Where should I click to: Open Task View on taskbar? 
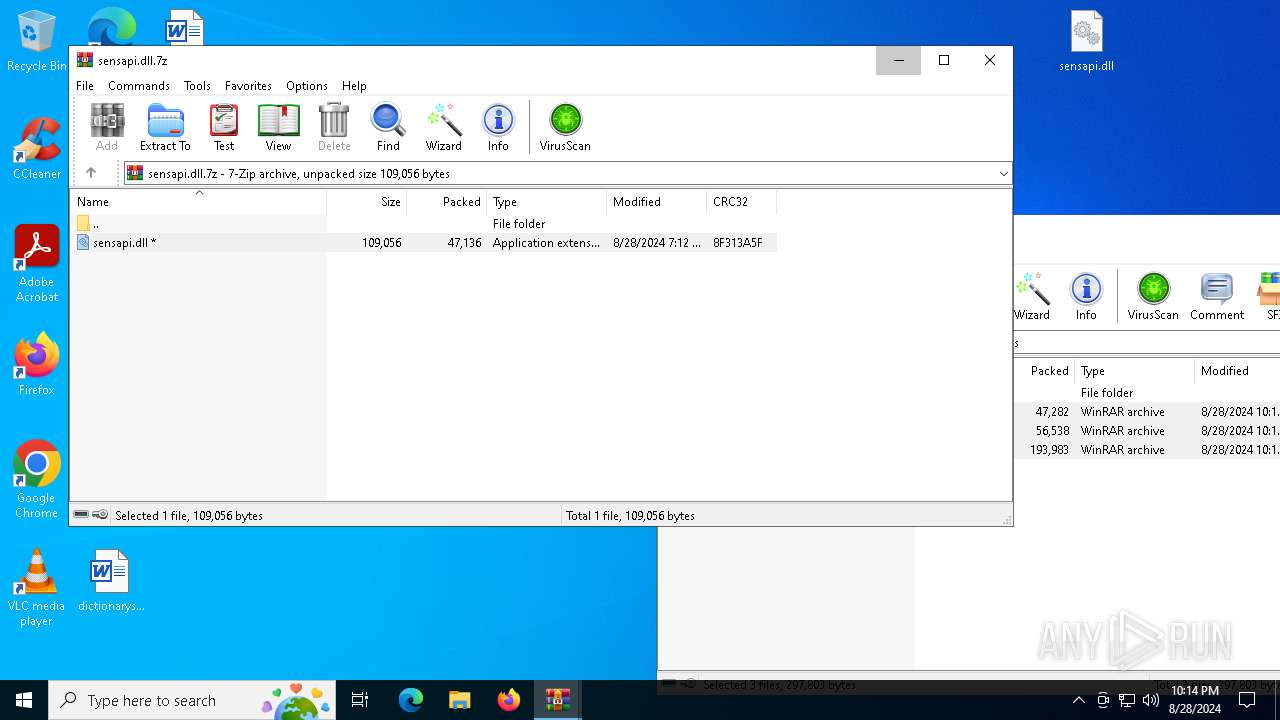click(x=360, y=700)
